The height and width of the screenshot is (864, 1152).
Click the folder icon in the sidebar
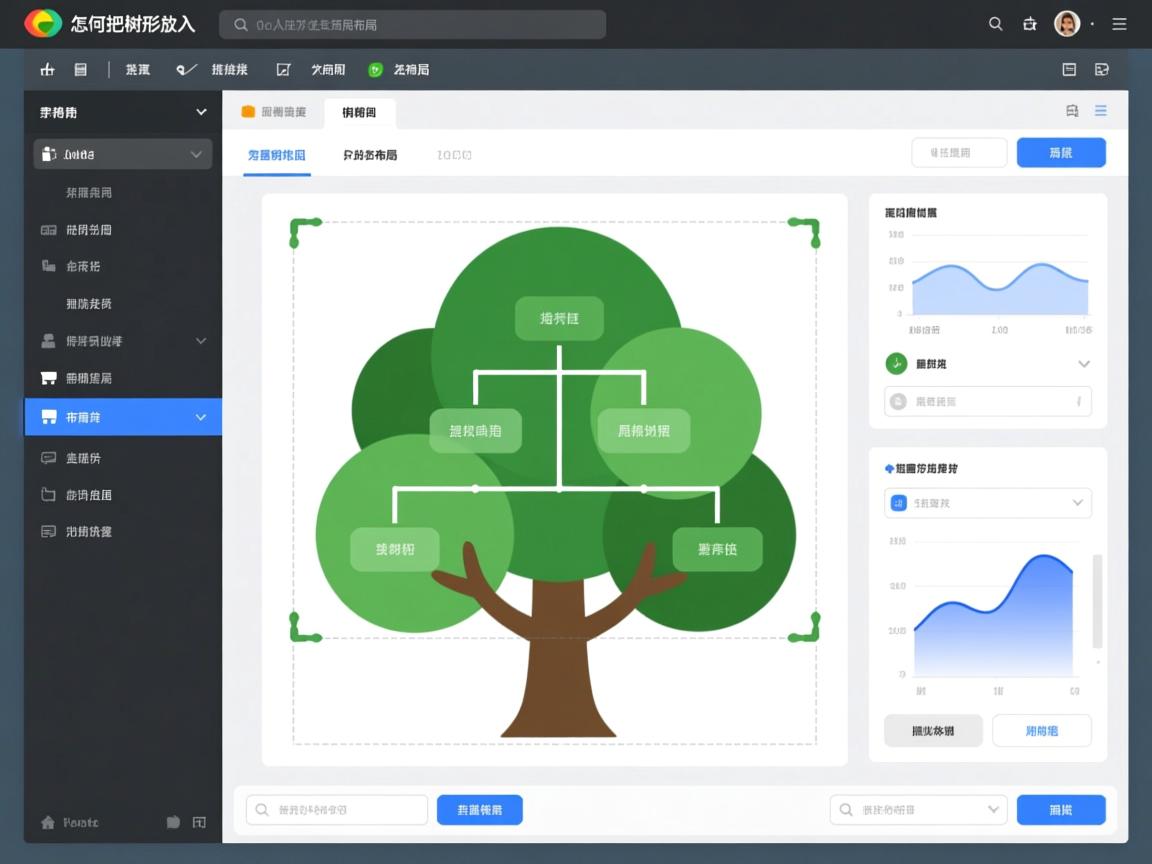[x=48, y=494]
